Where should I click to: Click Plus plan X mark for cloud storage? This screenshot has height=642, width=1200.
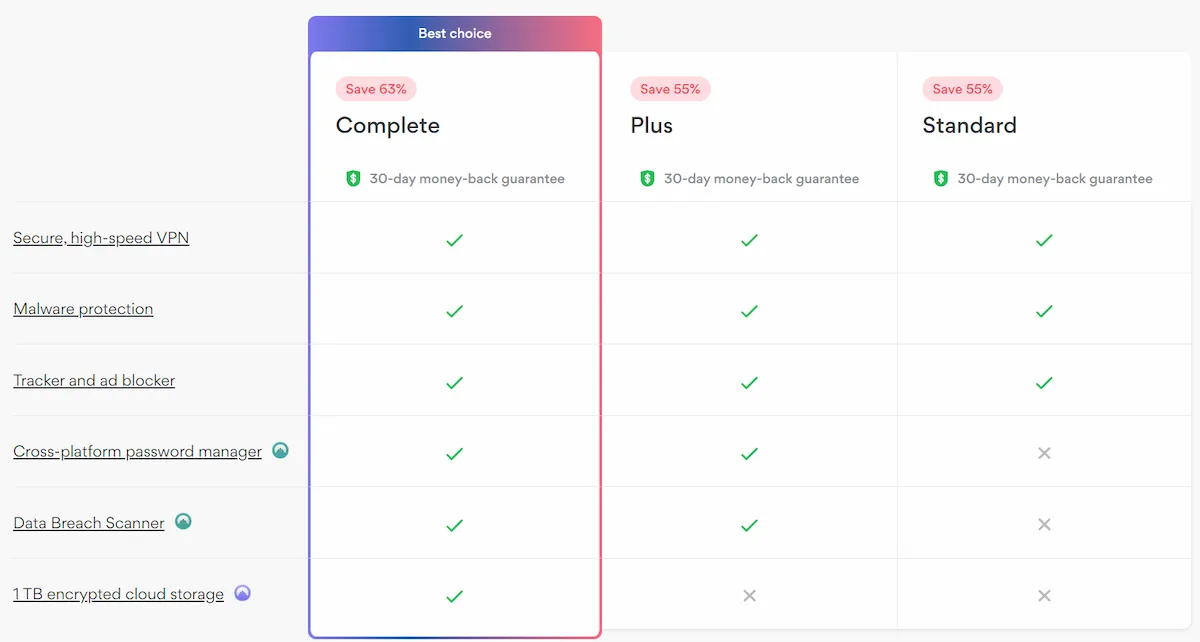pos(749,596)
